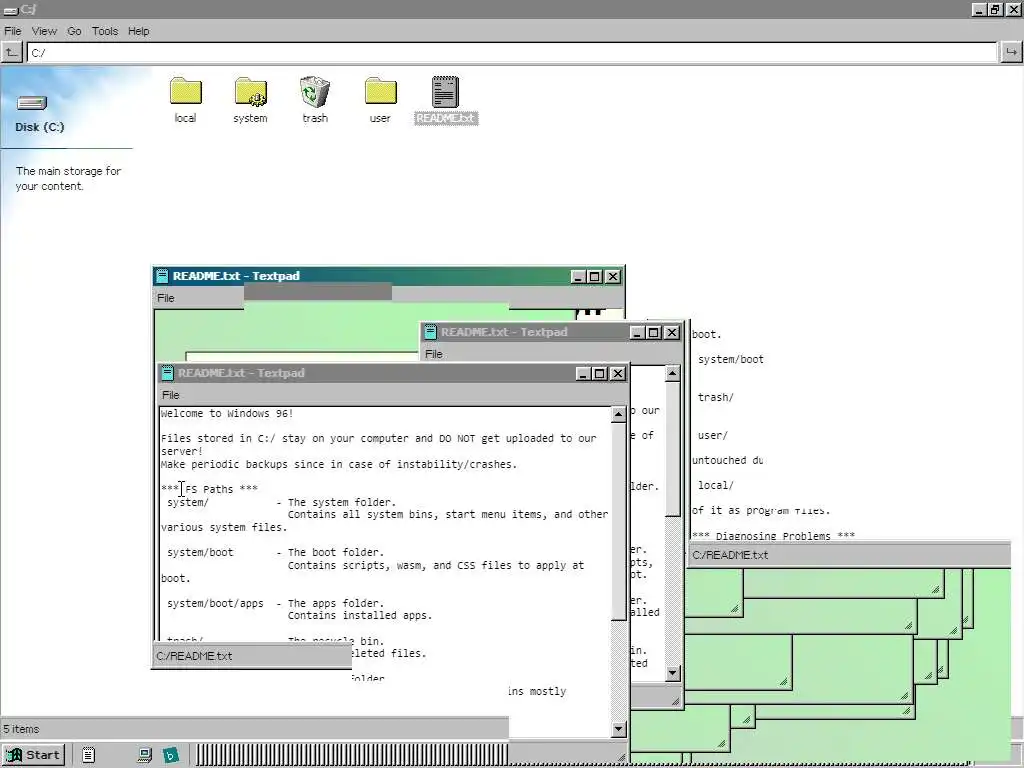Click the notepad quick-launch icon in the taskbar
Screen dimensions: 1024x768
coord(89,755)
